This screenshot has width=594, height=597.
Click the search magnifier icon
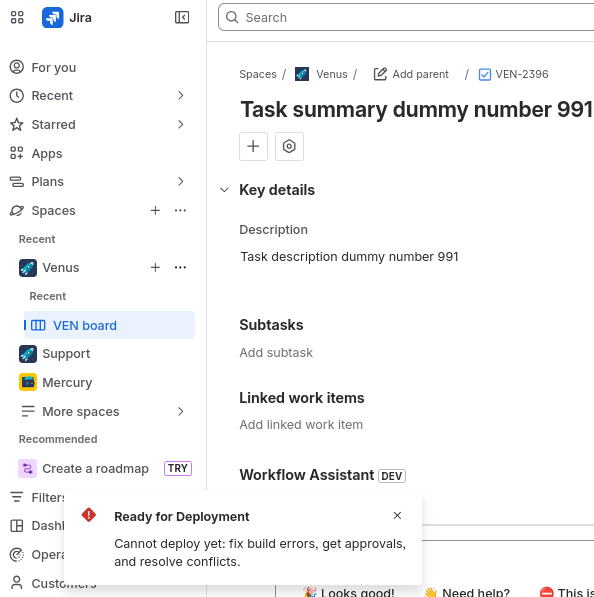(232, 18)
